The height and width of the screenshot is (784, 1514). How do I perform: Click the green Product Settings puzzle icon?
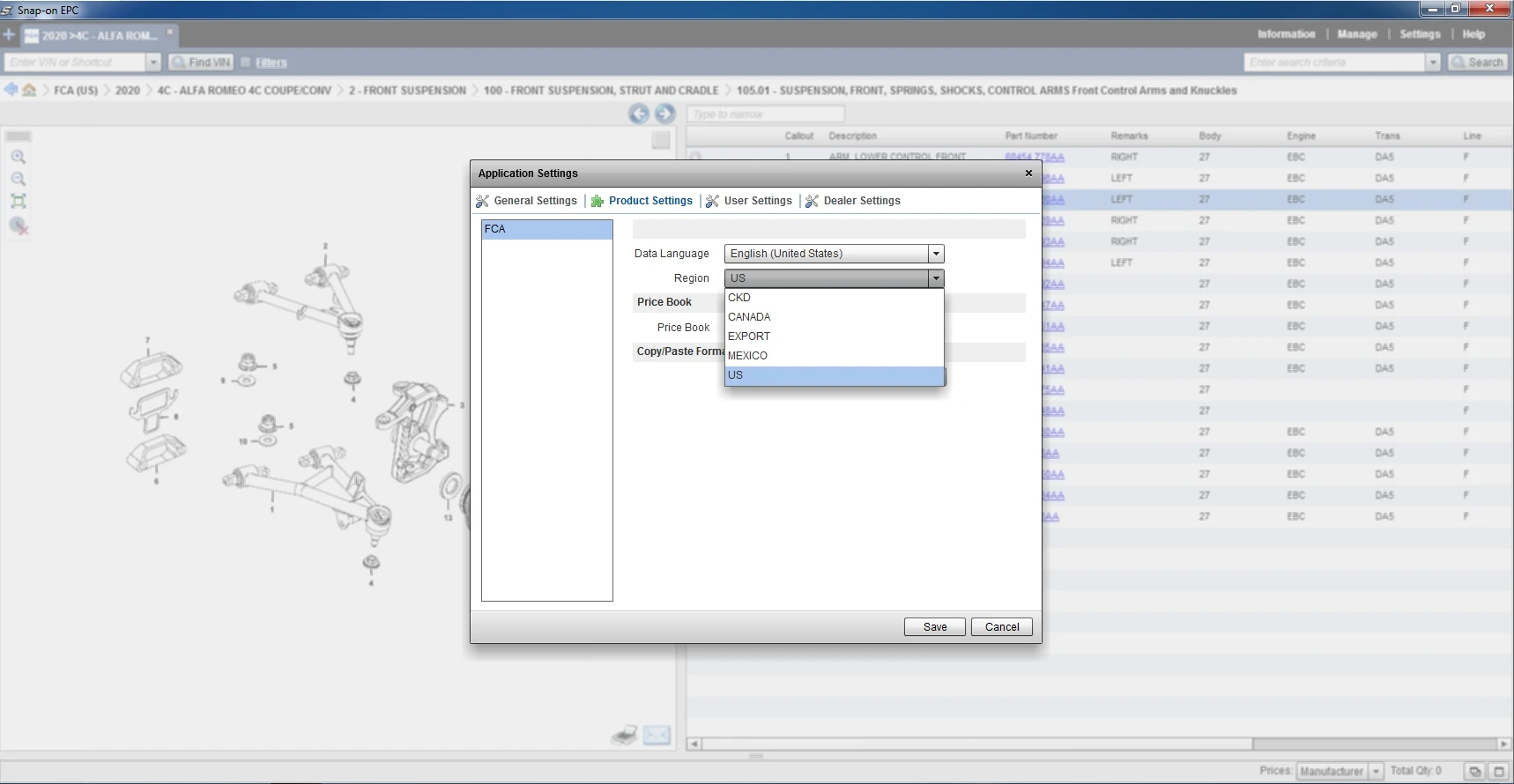point(597,201)
